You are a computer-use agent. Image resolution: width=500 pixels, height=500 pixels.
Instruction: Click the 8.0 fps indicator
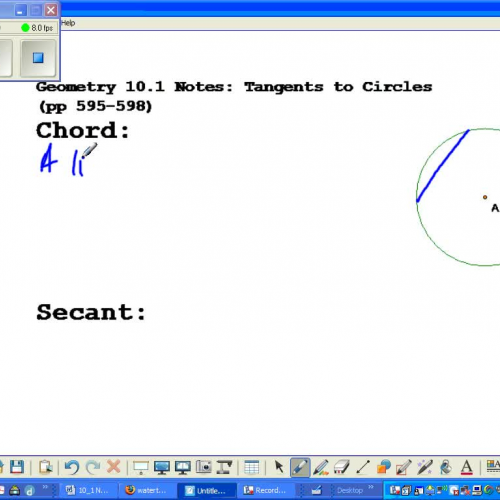[x=37, y=28]
